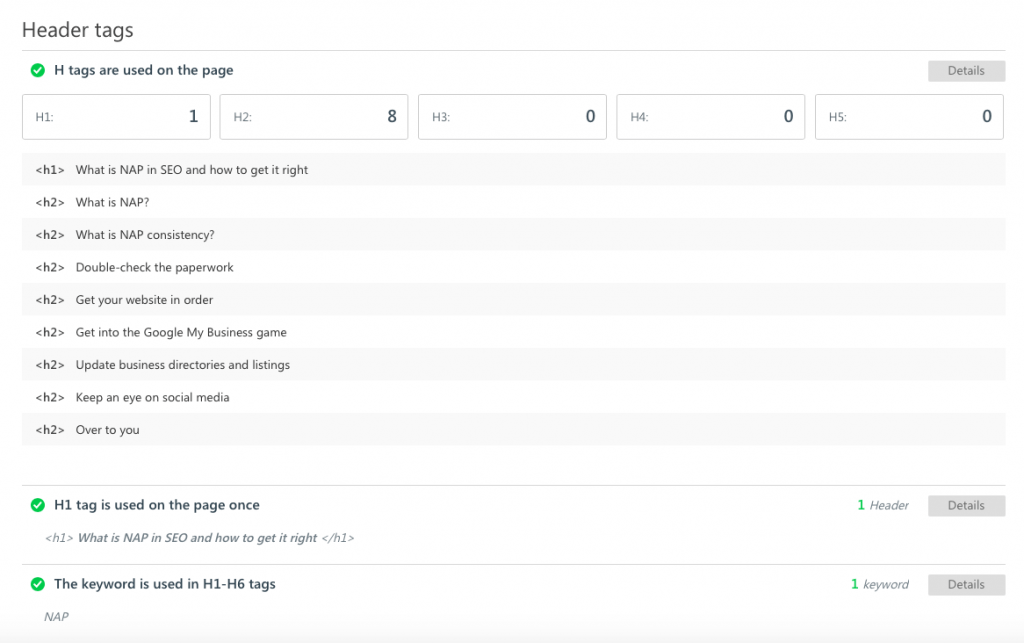Click the green checkmark beside "H1 tag is used once"
1024x643 pixels.
(38, 505)
